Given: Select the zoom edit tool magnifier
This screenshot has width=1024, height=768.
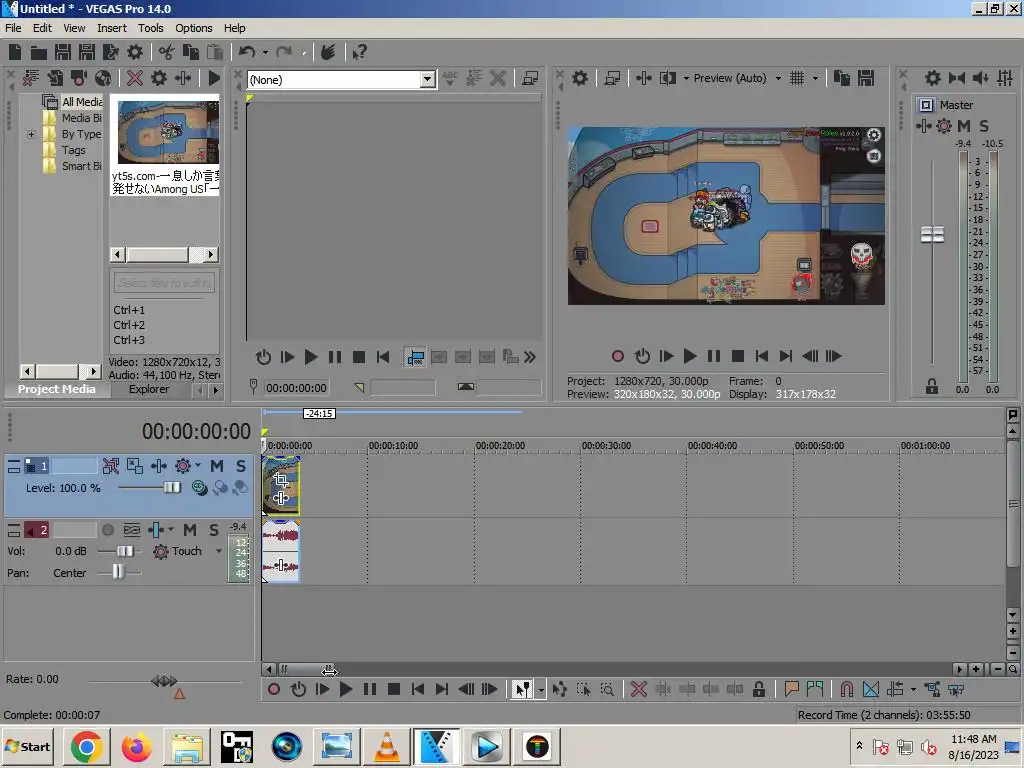Looking at the screenshot, I should 607,689.
